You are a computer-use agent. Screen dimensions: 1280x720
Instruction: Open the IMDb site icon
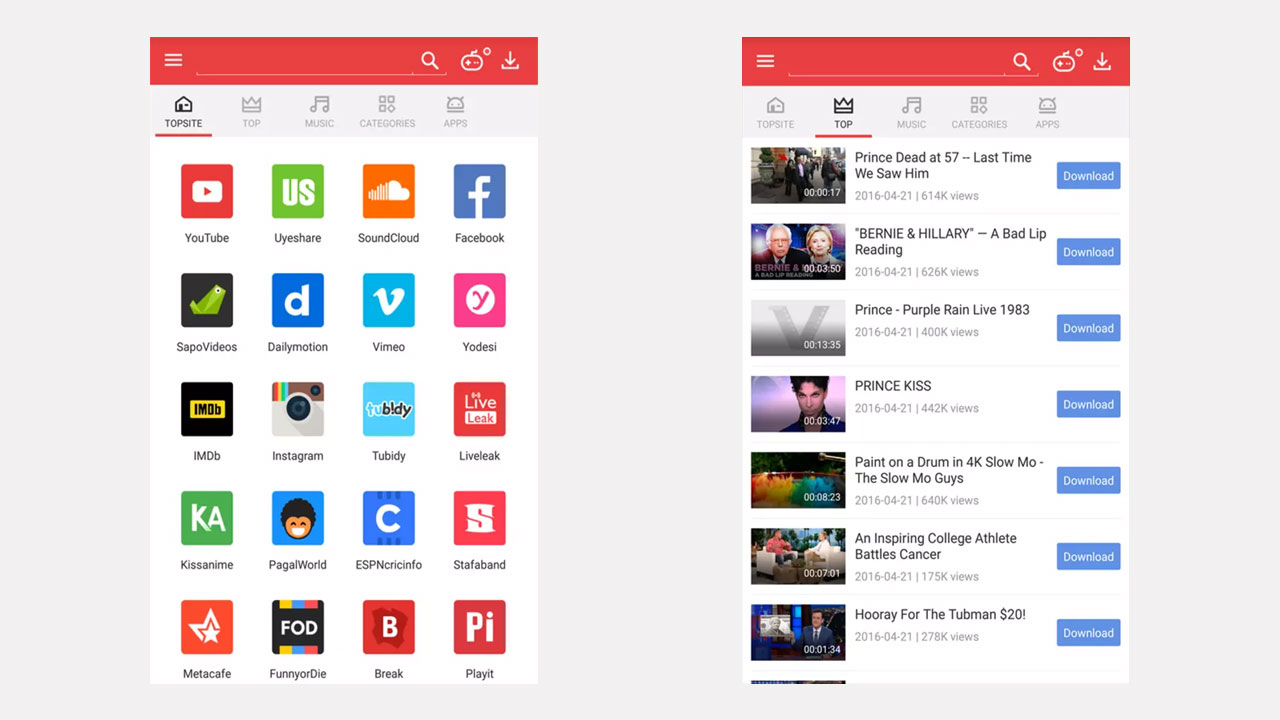pyautogui.click(x=207, y=409)
